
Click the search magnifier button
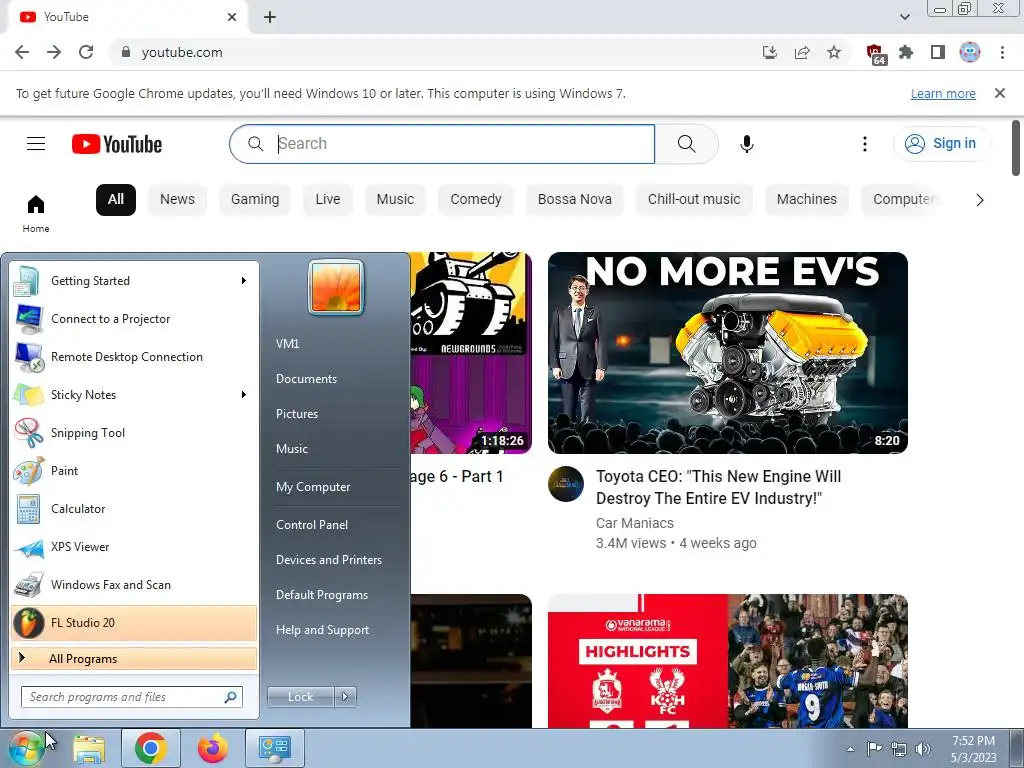(686, 144)
